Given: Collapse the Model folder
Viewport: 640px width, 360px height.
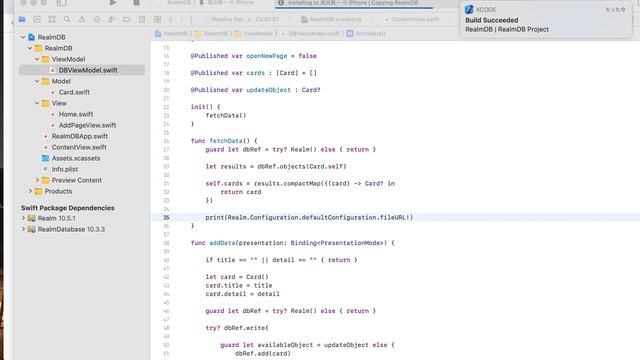Looking at the screenshot, I should (x=37, y=81).
